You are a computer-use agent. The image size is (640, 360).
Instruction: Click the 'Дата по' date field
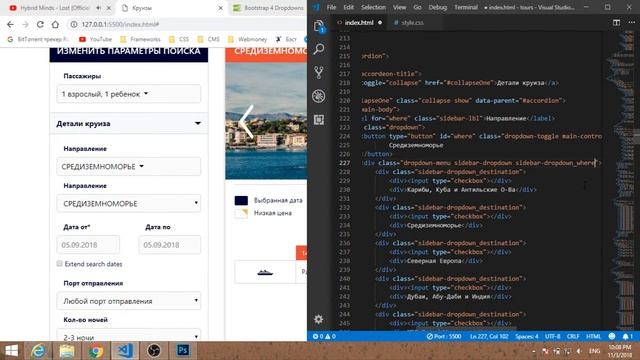pos(170,245)
